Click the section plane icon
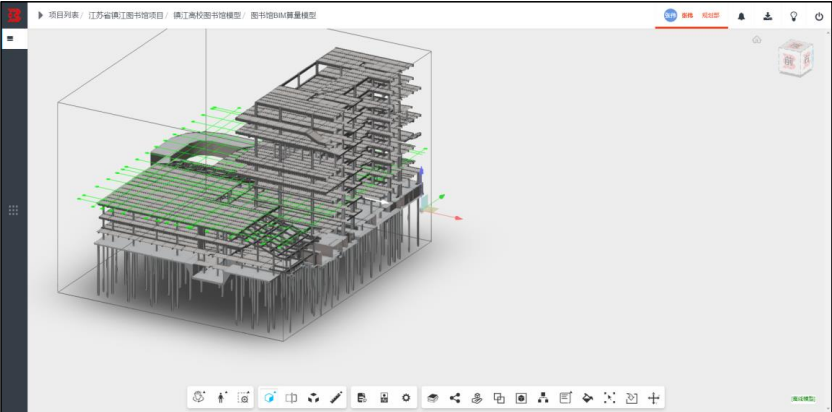 [x=291, y=397]
